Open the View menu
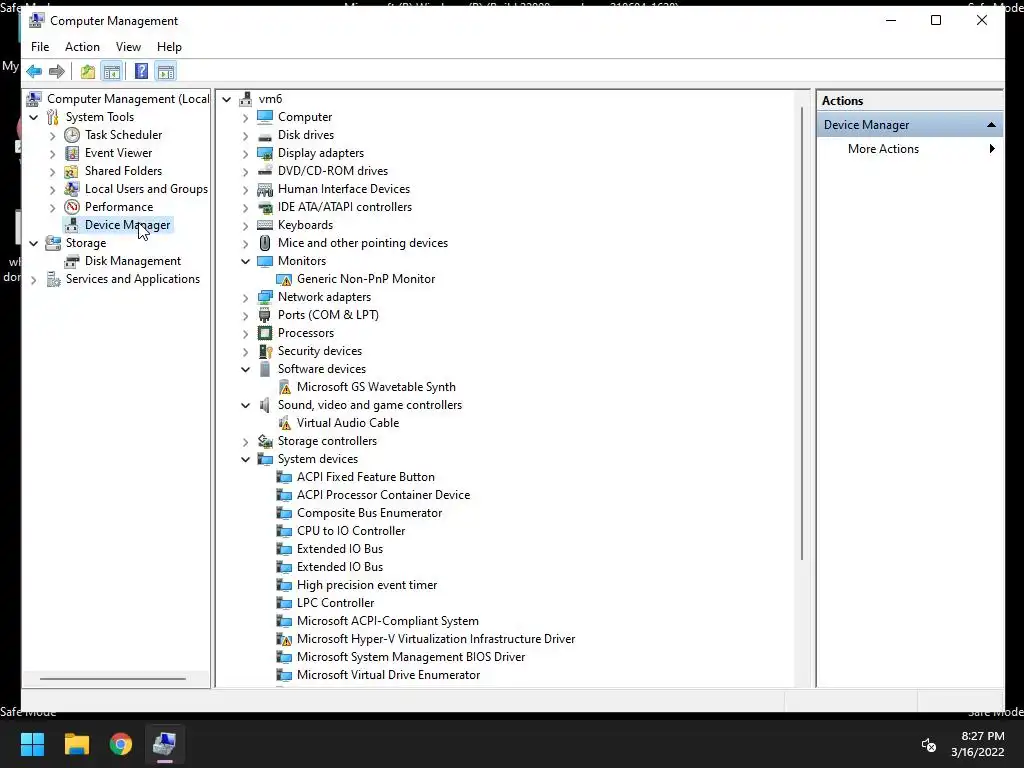The height and width of the screenshot is (768, 1024). click(128, 47)
